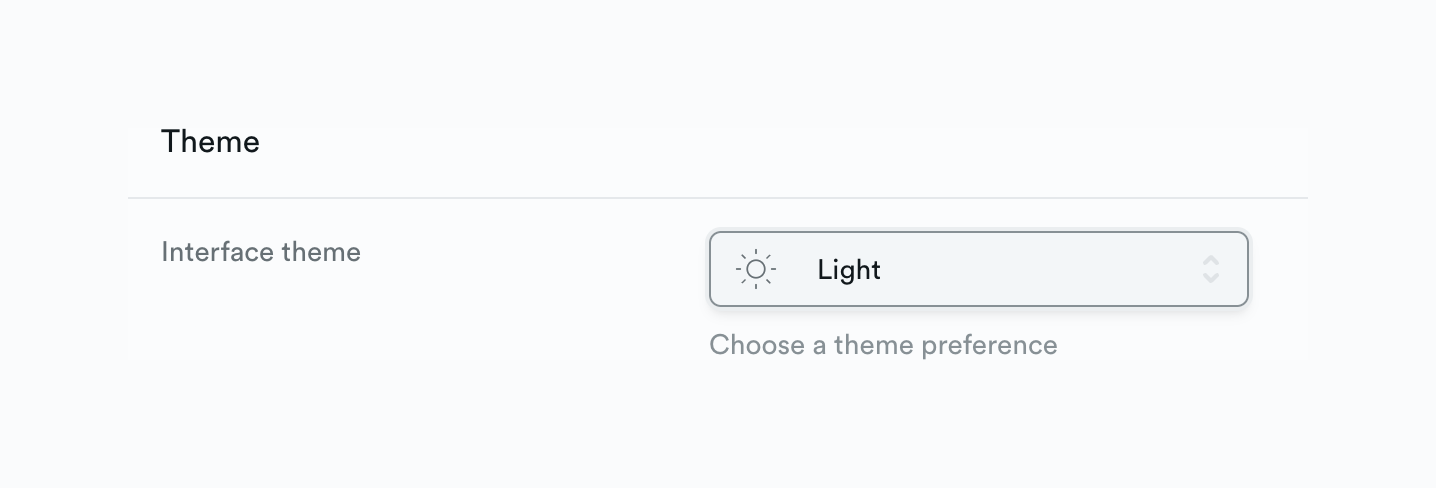Image resolution: width=1436 pixels, height=488 pixels.
Task: Focus the theme preference select box
Action: pos(978,270)
